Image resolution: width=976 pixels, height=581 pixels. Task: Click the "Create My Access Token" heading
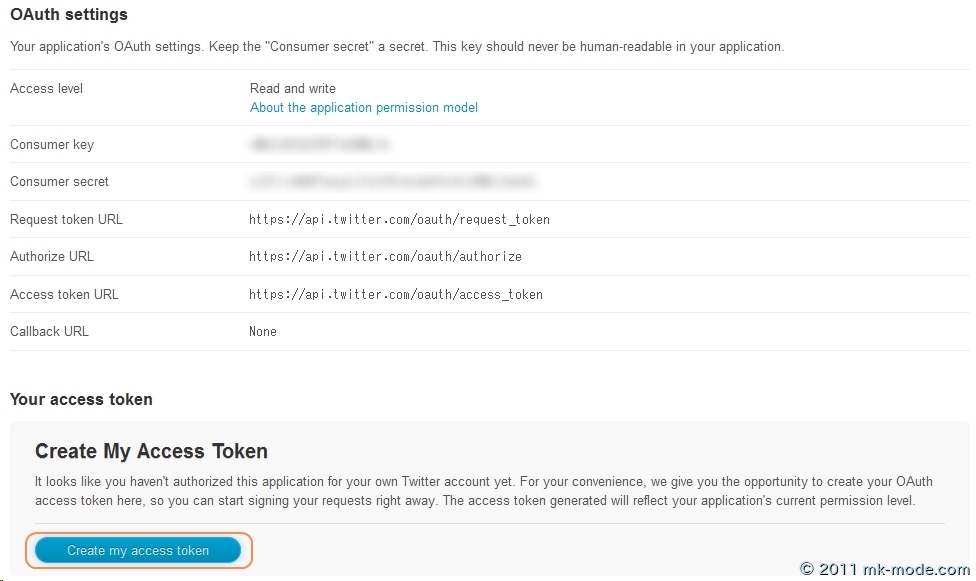tap(151, 451)
